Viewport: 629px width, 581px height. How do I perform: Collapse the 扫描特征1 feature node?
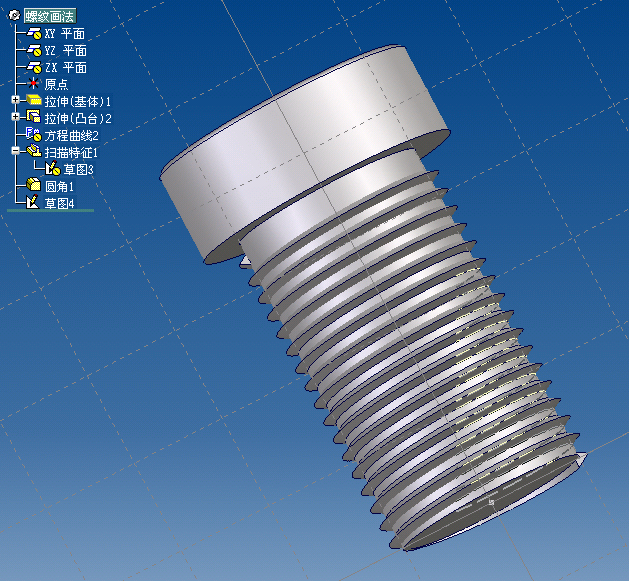pos(15,151)
